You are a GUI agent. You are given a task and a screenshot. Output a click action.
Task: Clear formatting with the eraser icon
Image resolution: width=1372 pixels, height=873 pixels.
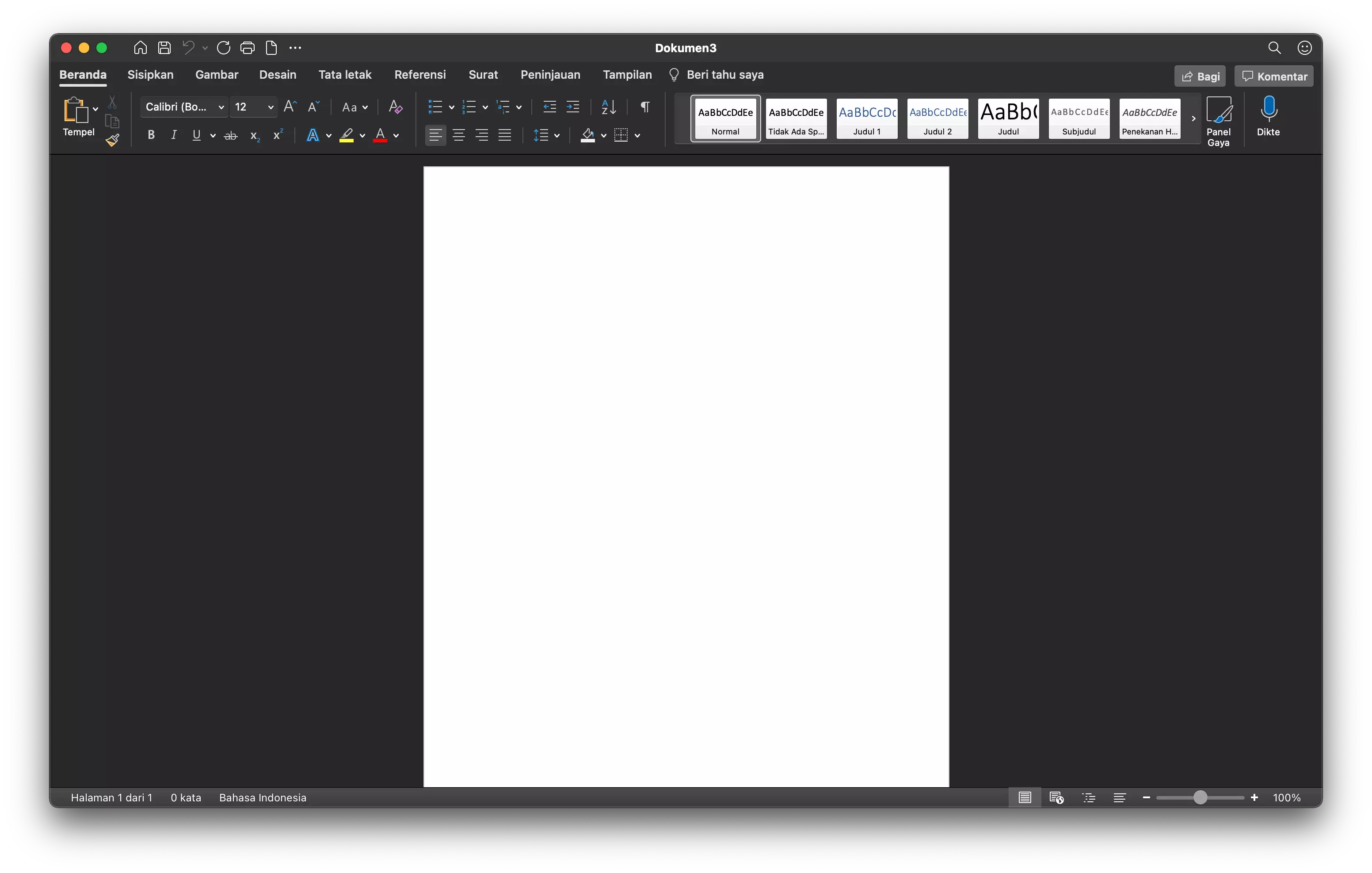pos(395,107)
